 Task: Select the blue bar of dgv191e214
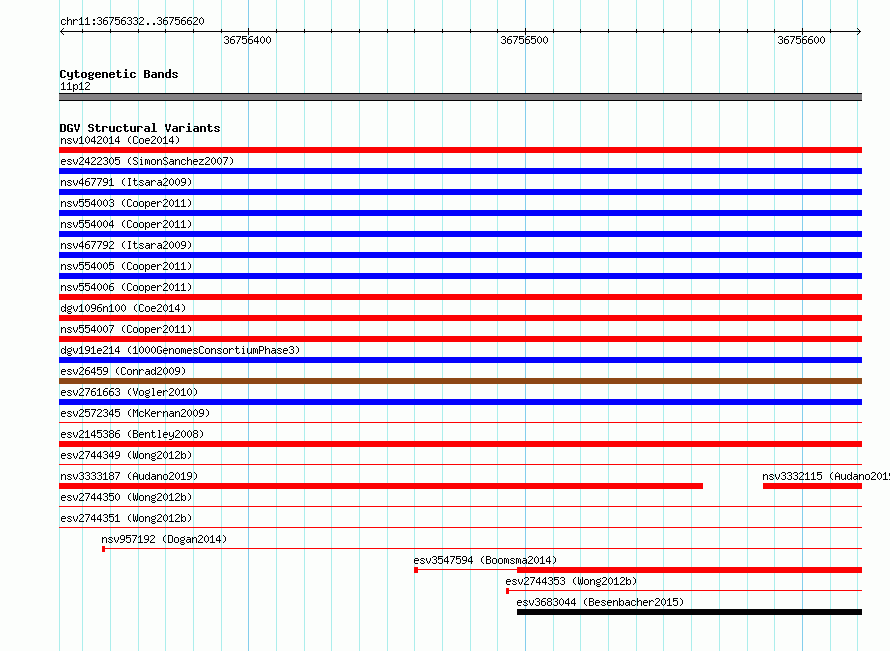[x=460, y=360]
